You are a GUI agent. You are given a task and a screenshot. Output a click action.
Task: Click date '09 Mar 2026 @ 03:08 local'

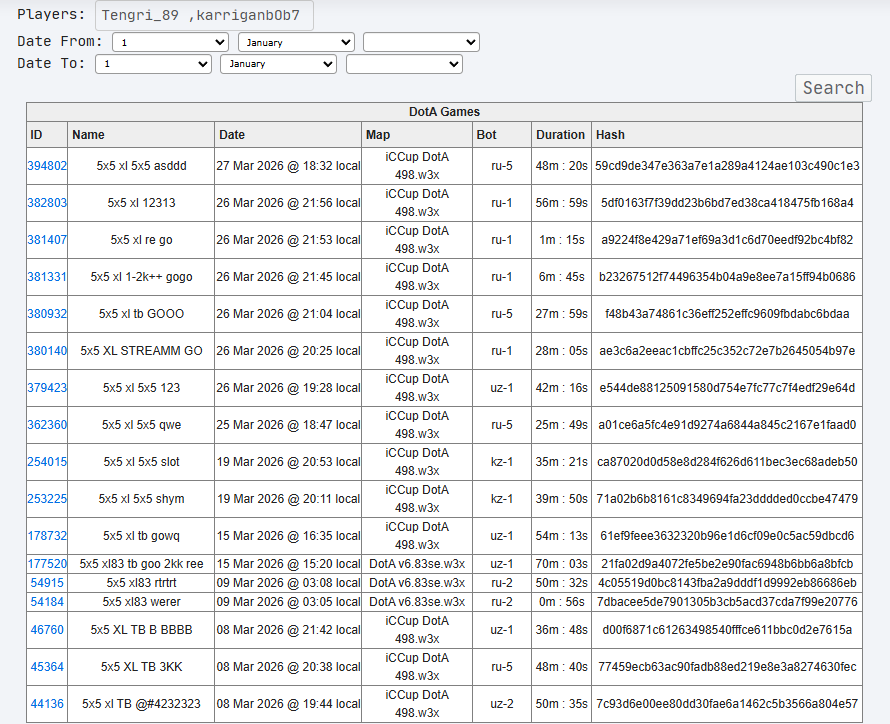(x=288, y=583)
